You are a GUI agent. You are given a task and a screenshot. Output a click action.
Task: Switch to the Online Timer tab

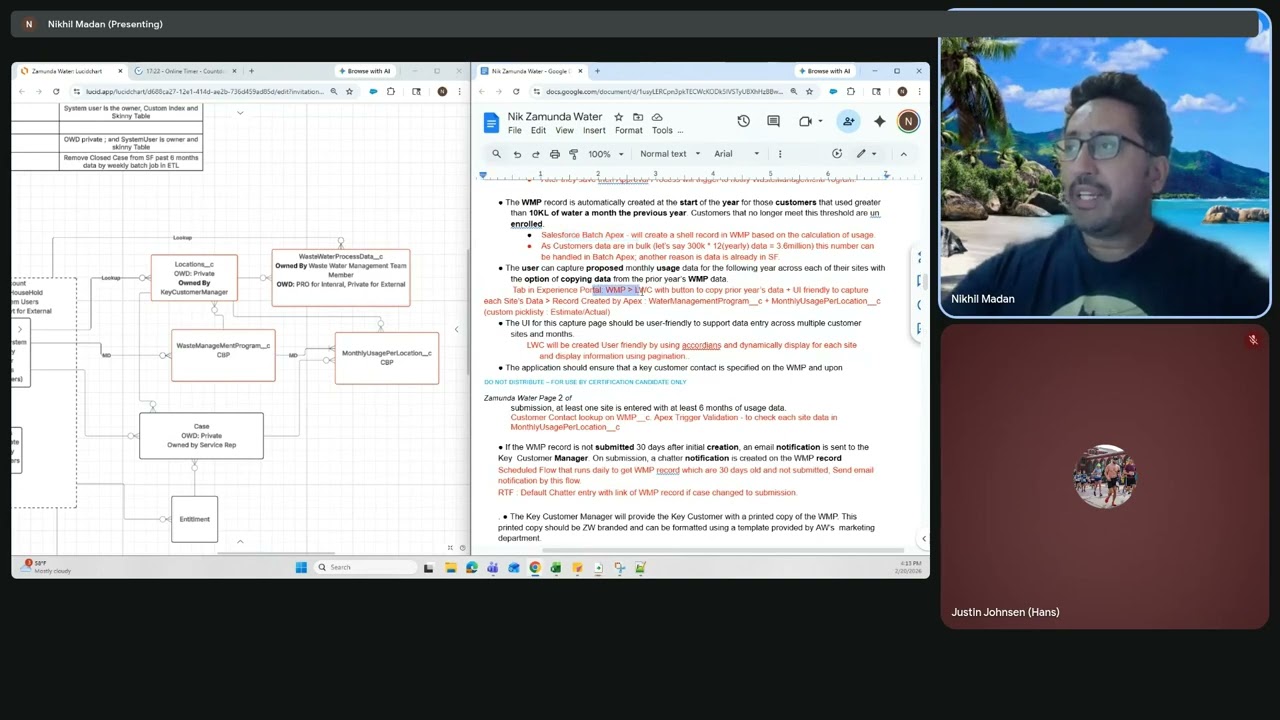click(185, 71)
